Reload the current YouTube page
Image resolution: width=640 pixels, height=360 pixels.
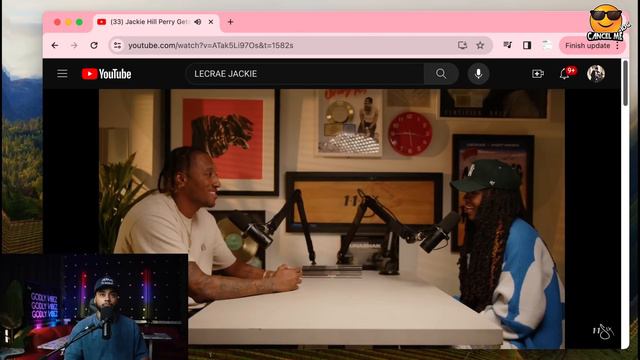click(94, 45)
